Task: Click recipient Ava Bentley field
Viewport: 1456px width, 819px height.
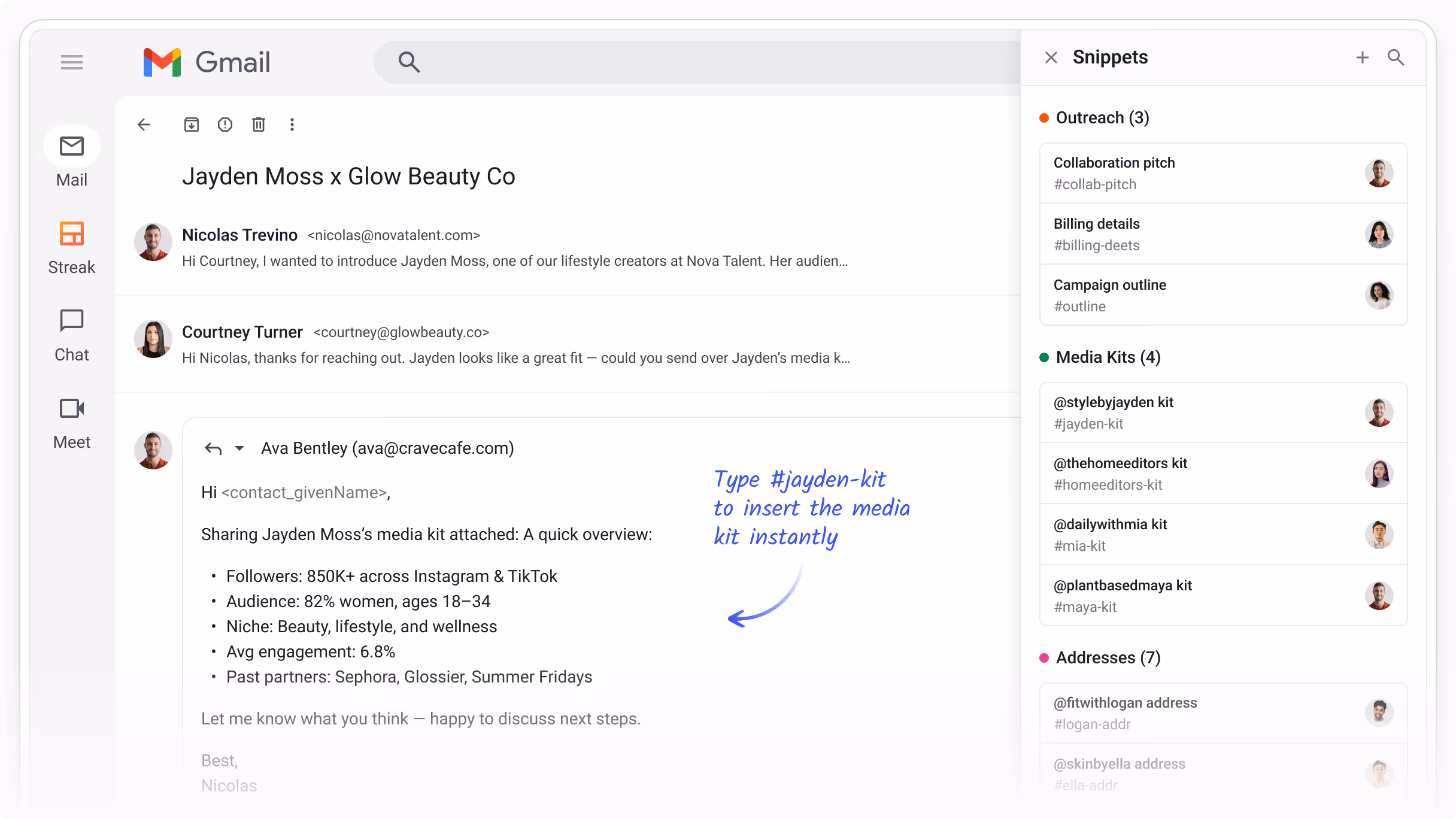Action: tap(387, 448)
